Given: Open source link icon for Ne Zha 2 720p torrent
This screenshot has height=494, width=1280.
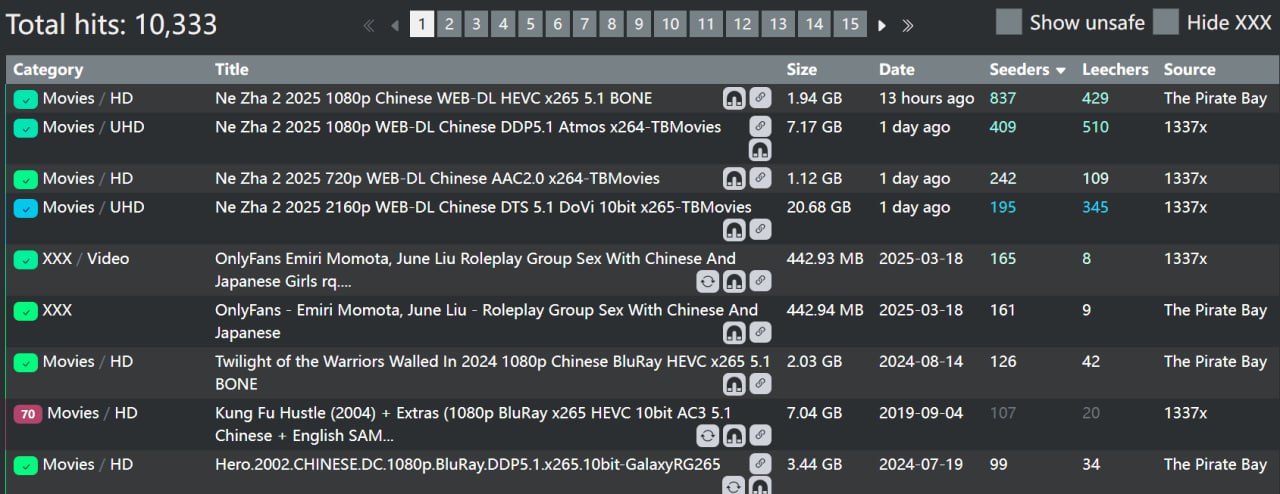Looking at the screenshot, I should 761,178.
